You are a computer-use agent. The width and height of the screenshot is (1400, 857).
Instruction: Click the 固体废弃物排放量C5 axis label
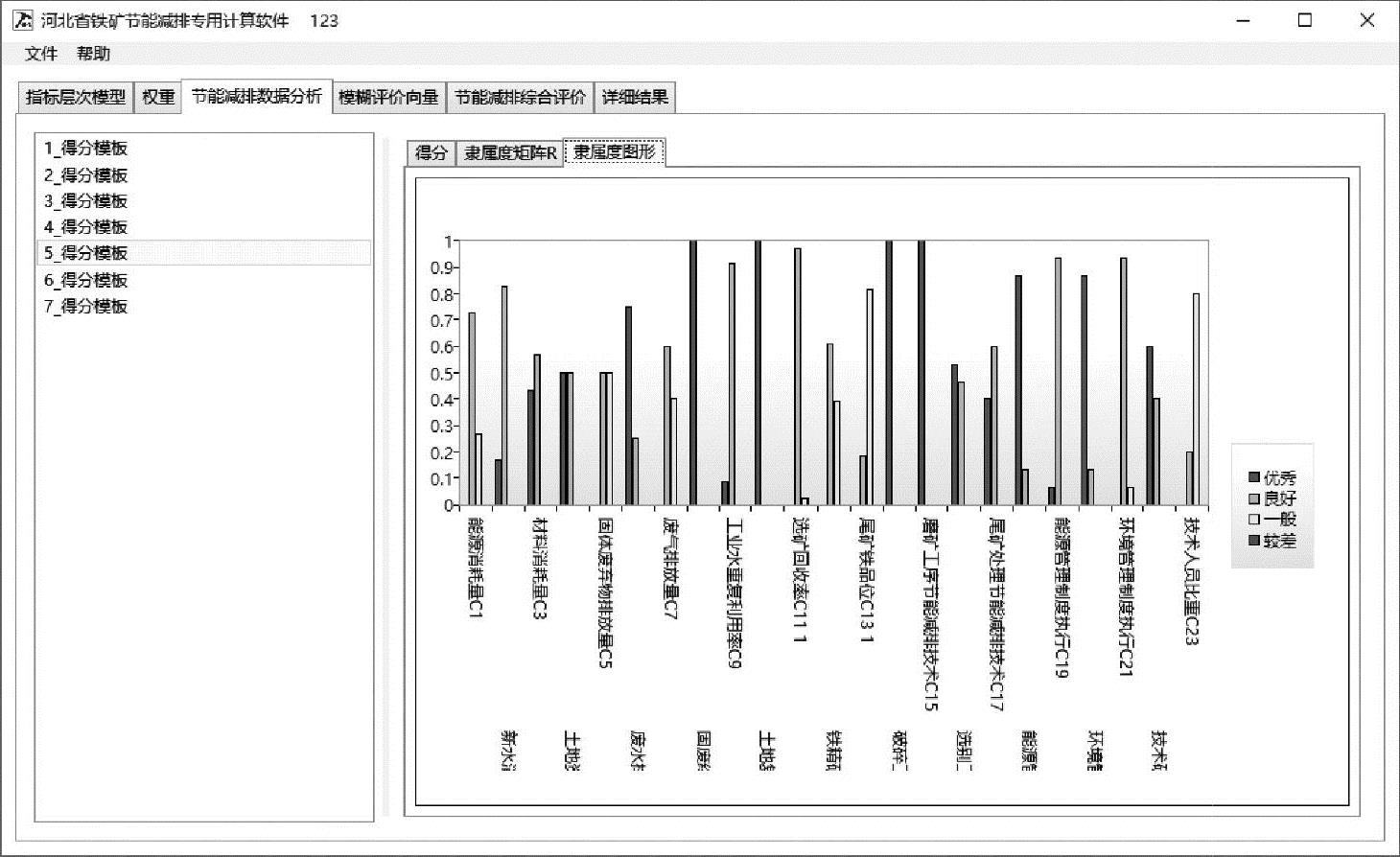(x=605, y=591)
